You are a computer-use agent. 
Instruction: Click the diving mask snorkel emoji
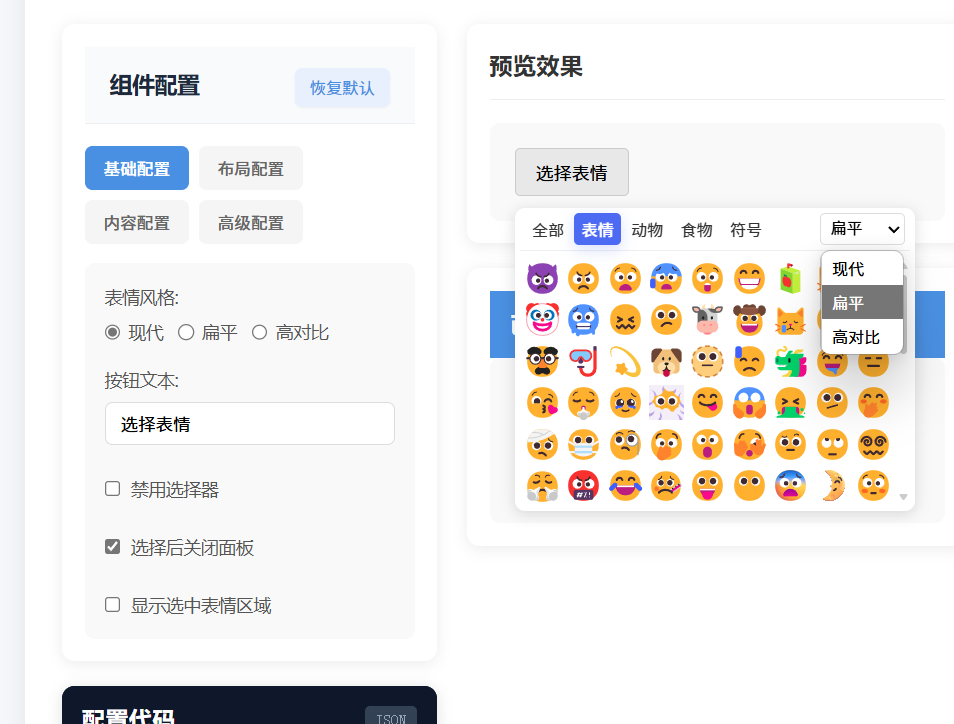tap(584, 361)
